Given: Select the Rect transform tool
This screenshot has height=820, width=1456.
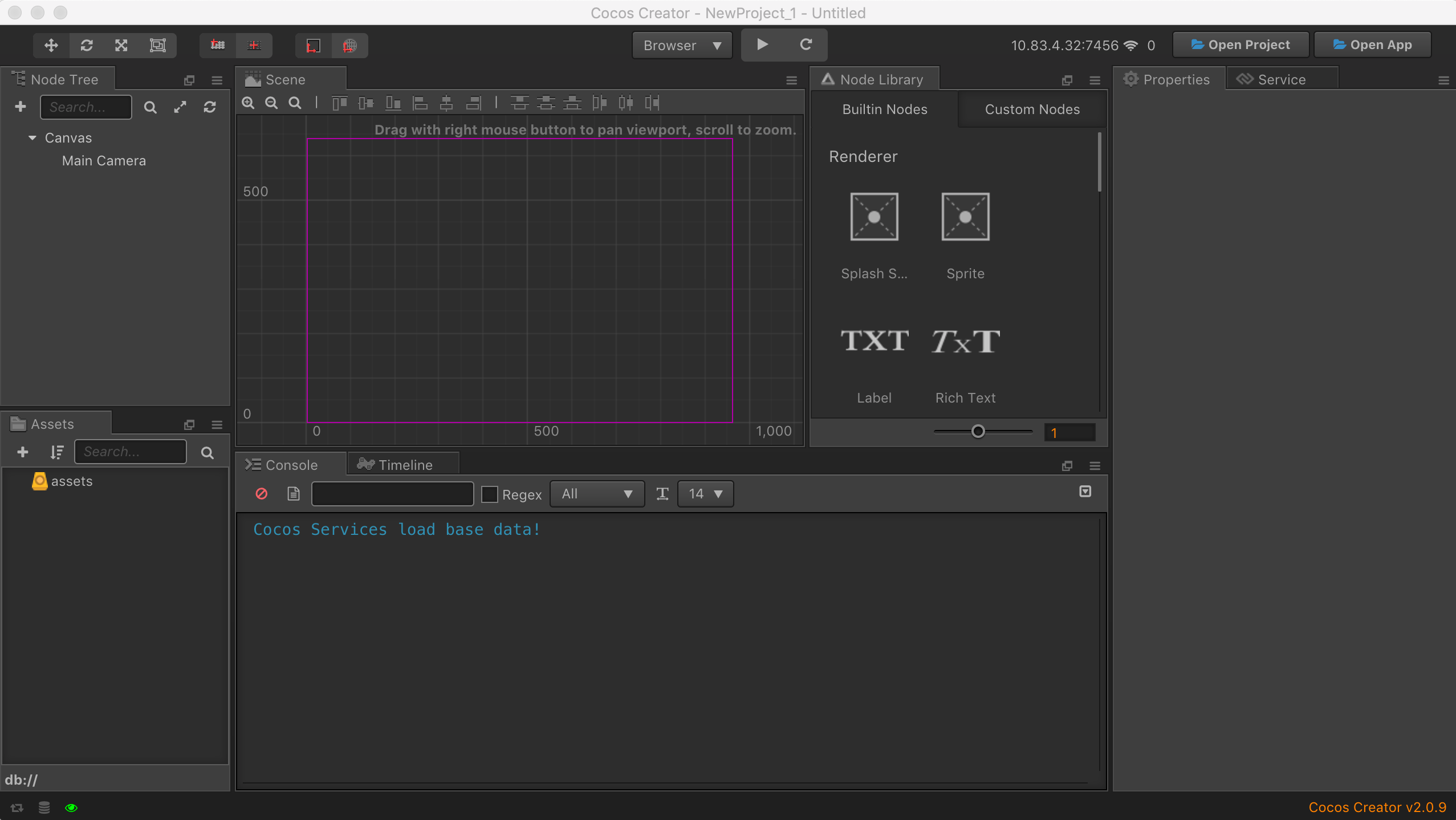Looking at the screenshot, I should pyautogui.click(x=157, y=46).
